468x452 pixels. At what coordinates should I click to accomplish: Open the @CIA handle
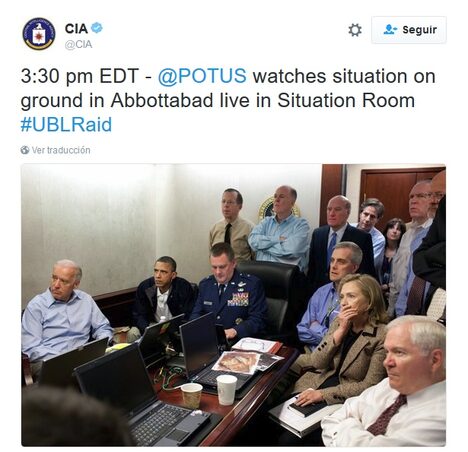(78, 45)
